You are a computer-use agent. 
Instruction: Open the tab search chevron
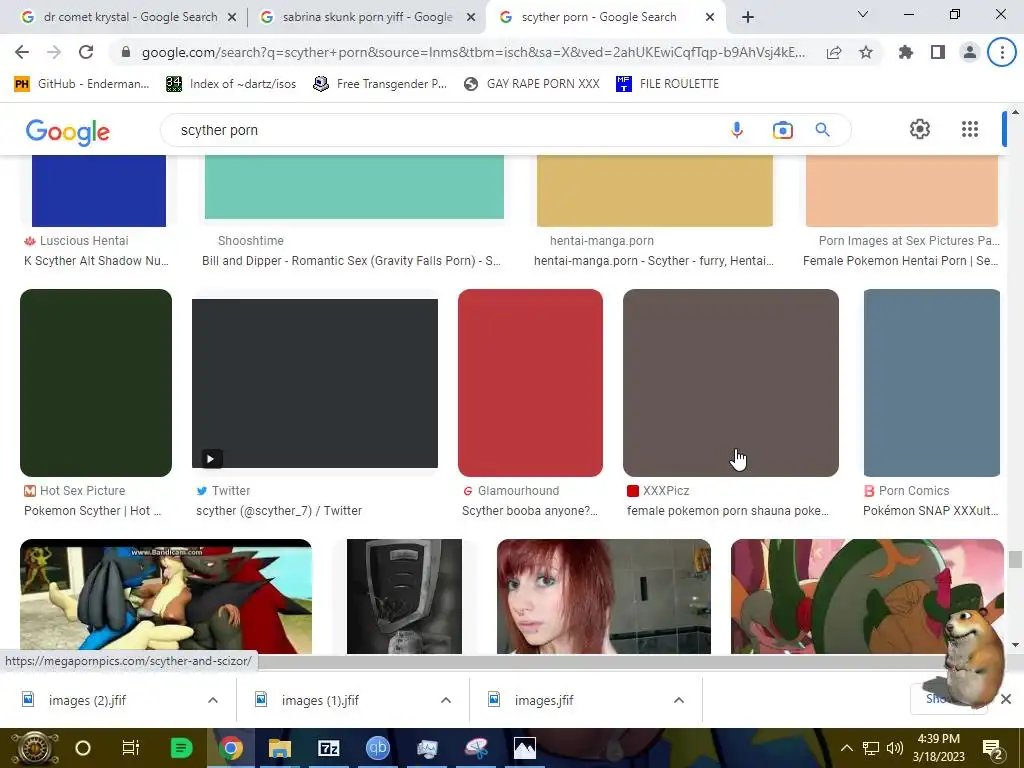point(863,14)
